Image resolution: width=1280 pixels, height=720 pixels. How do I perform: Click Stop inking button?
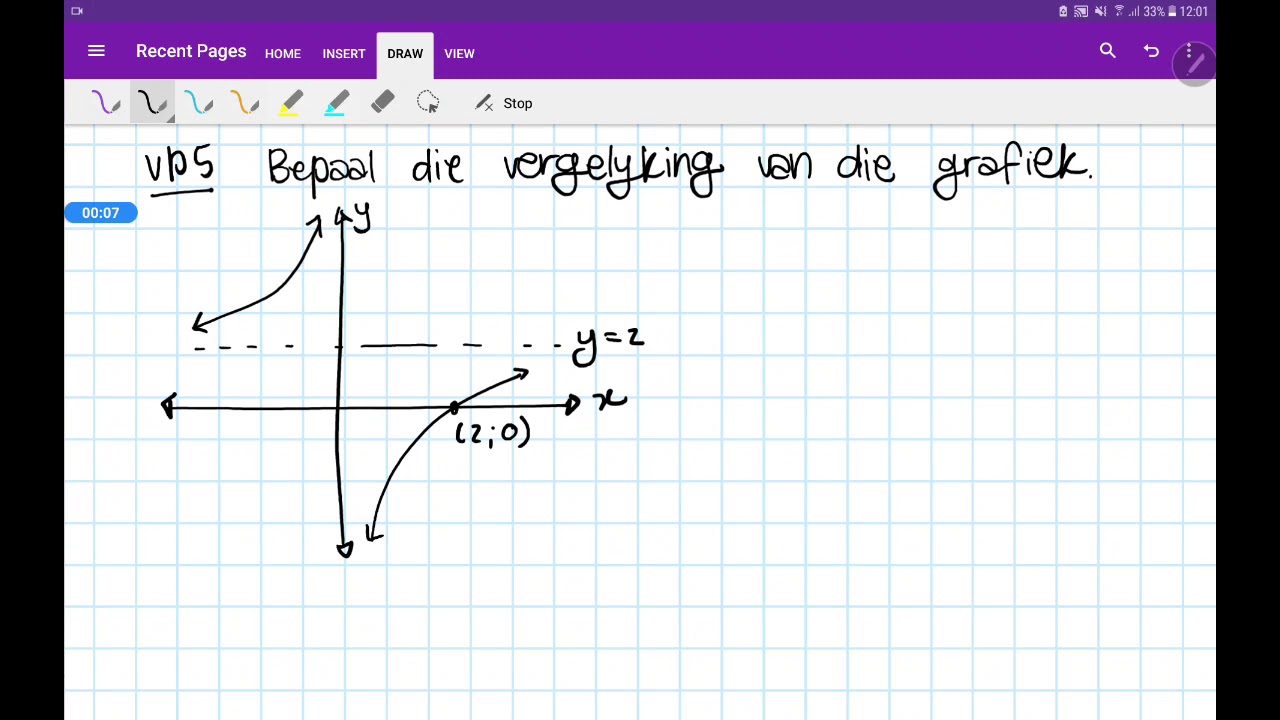(x=504, y=103)
